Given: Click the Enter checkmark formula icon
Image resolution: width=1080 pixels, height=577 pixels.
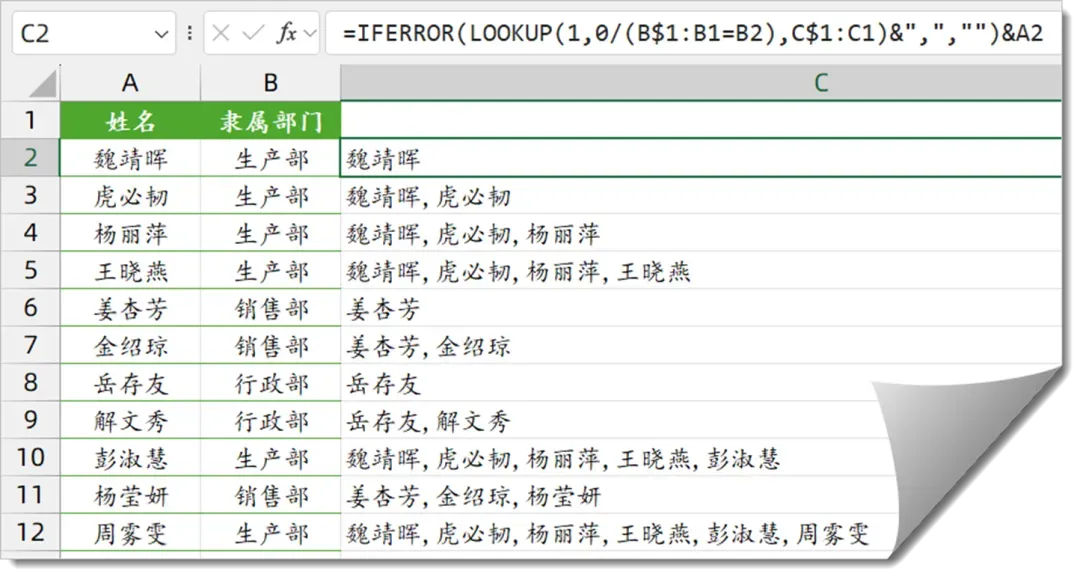Looking at the screenshot, I should coord(253,33).
